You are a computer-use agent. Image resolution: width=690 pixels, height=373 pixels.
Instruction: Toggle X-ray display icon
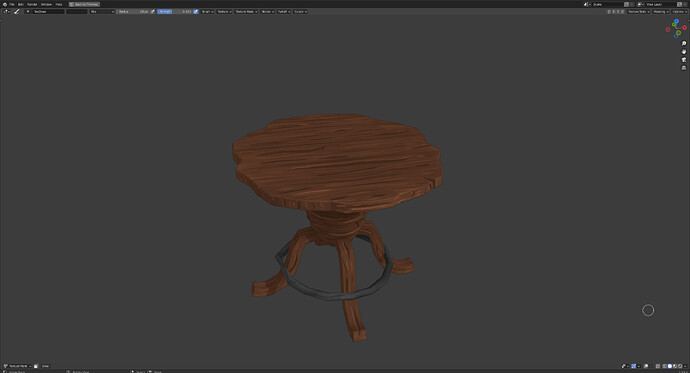click(658, 366)
